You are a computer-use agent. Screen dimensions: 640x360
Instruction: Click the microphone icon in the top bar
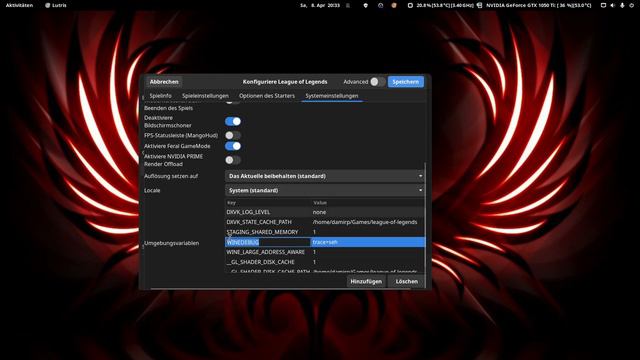coord(622,5)
